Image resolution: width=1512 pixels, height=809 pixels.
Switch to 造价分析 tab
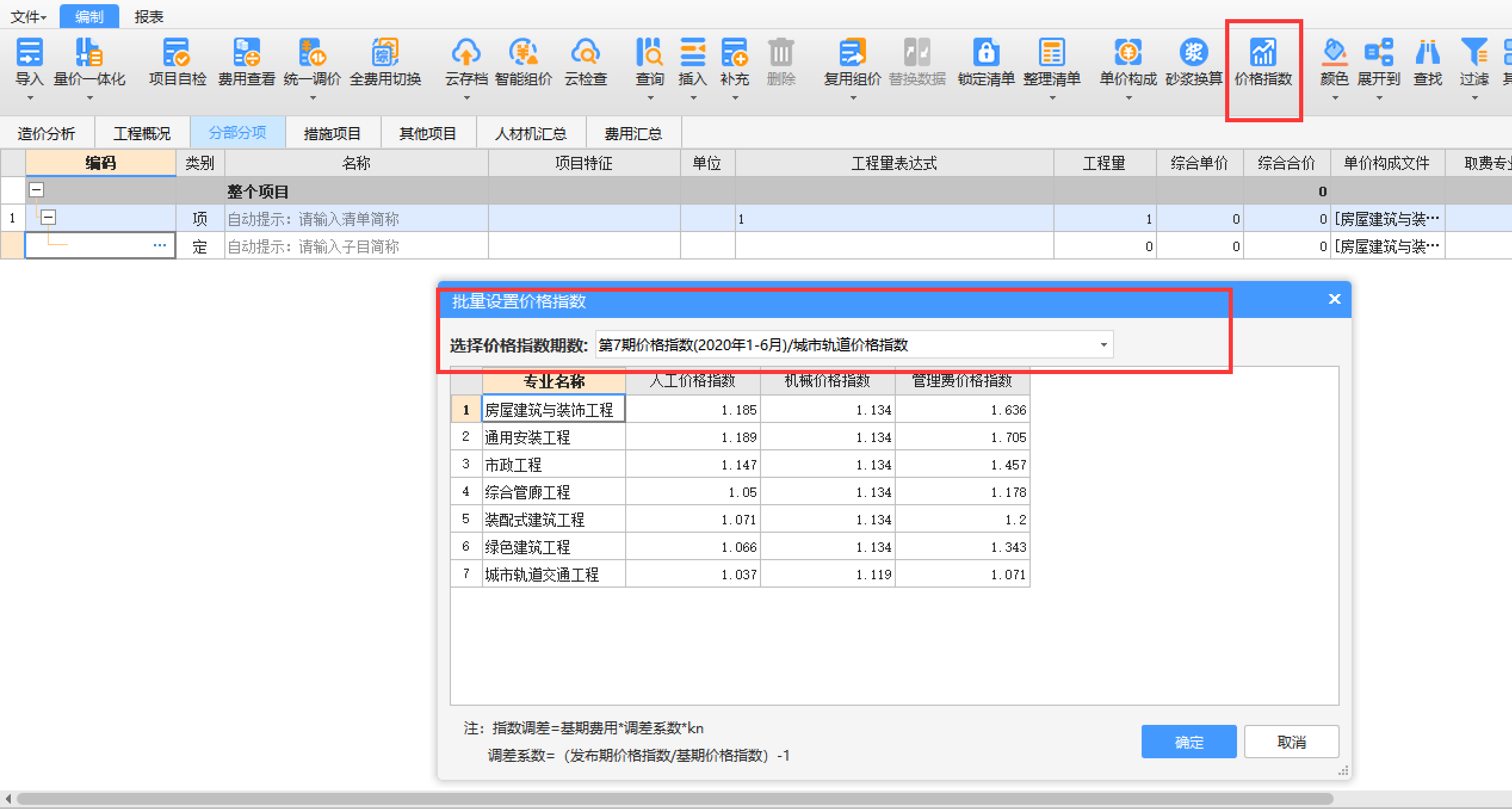click(x=47, y=133)
